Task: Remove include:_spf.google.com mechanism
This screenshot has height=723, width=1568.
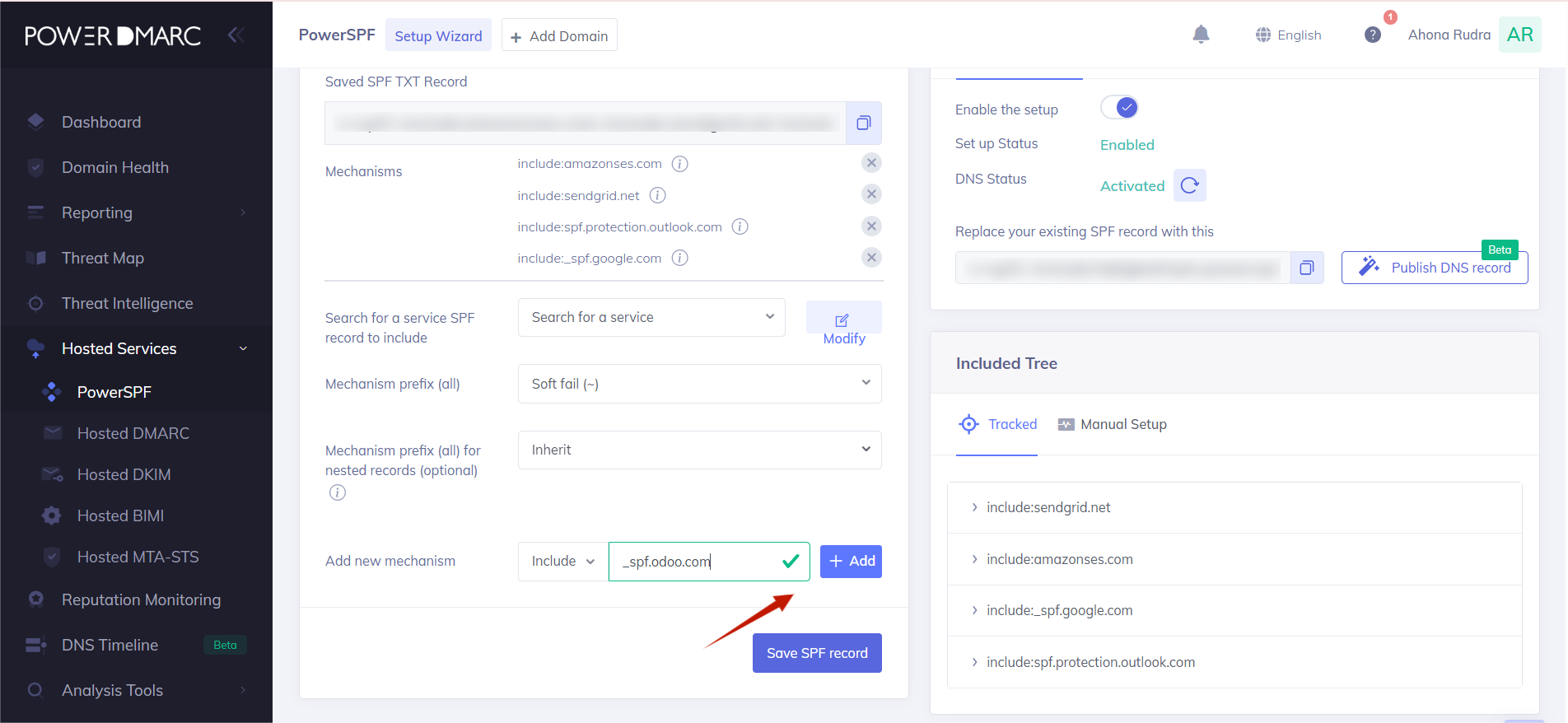Action: (870, 258)
